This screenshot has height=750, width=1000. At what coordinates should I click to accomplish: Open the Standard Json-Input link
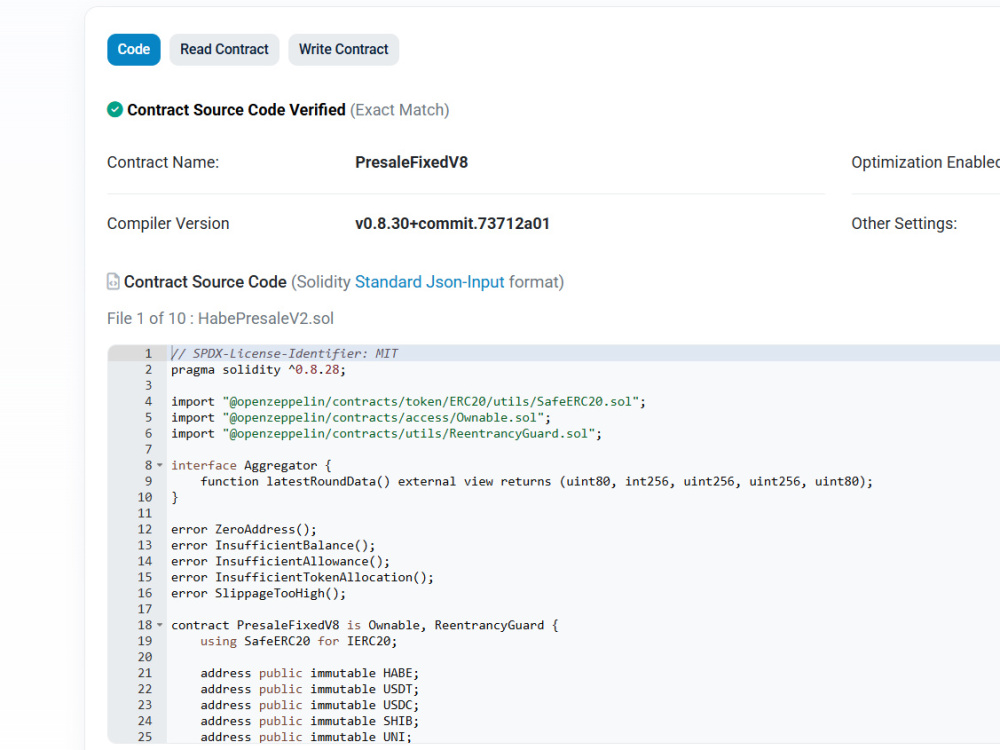click(429, 282)
